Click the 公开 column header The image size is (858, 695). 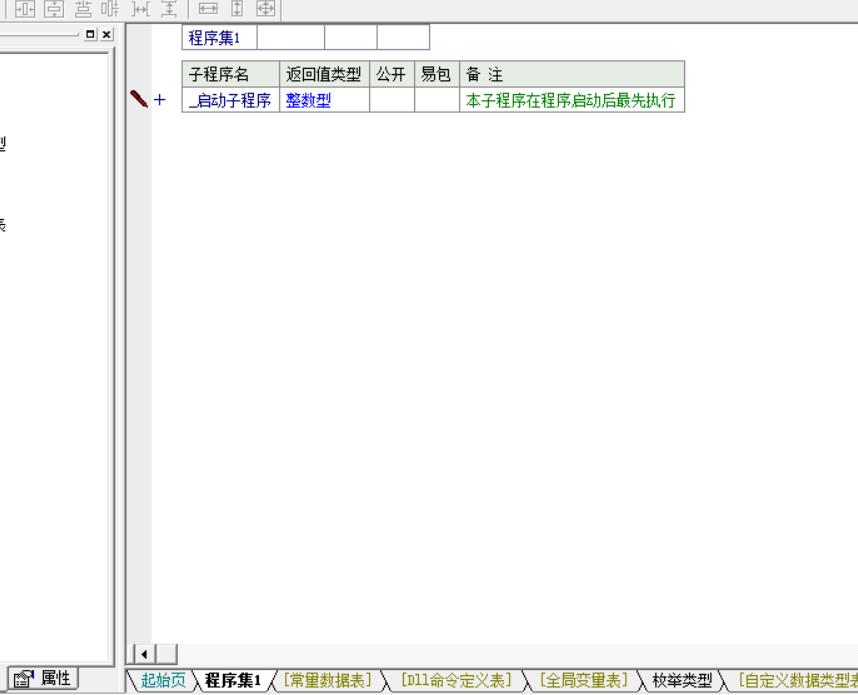click(392, 74)
